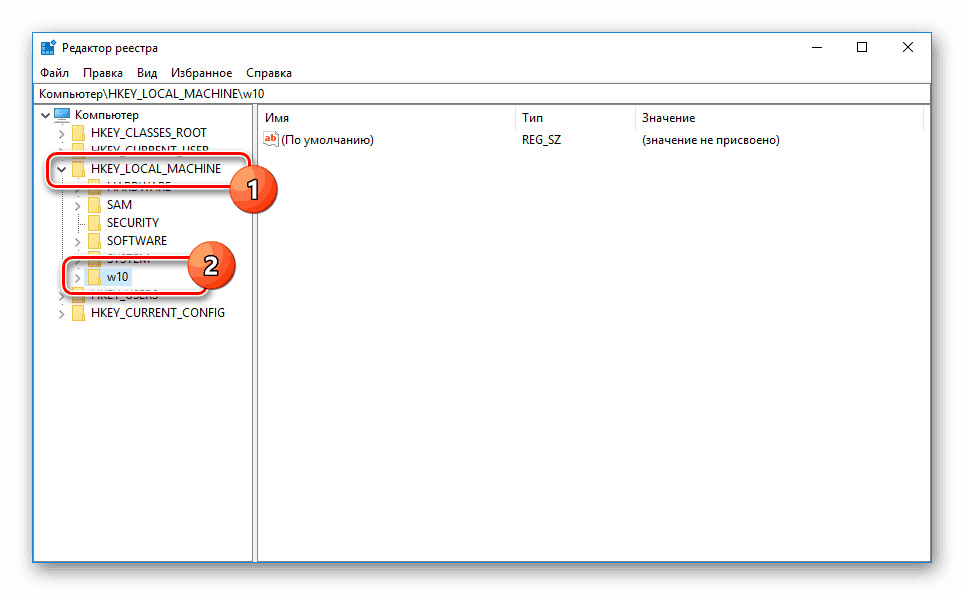Collapse the HKEY_LOCAL_MACHINE key
The image size is (964, 595).
pos(61,169)
